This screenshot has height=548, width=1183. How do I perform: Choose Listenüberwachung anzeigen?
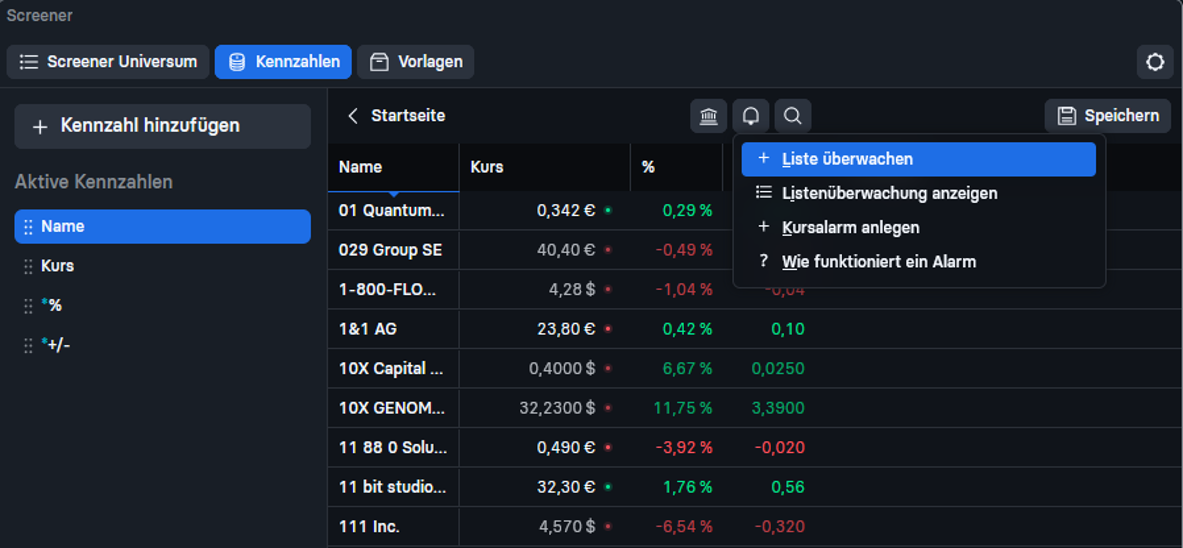[x=918, y=193]
